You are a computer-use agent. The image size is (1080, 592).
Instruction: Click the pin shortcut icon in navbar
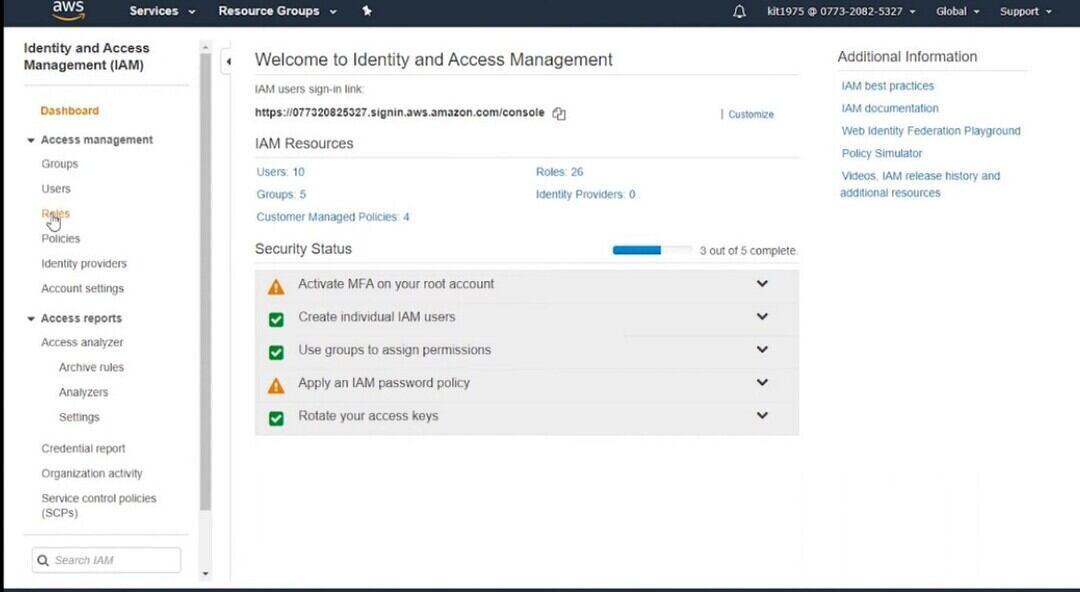click(x=367, y=11)
